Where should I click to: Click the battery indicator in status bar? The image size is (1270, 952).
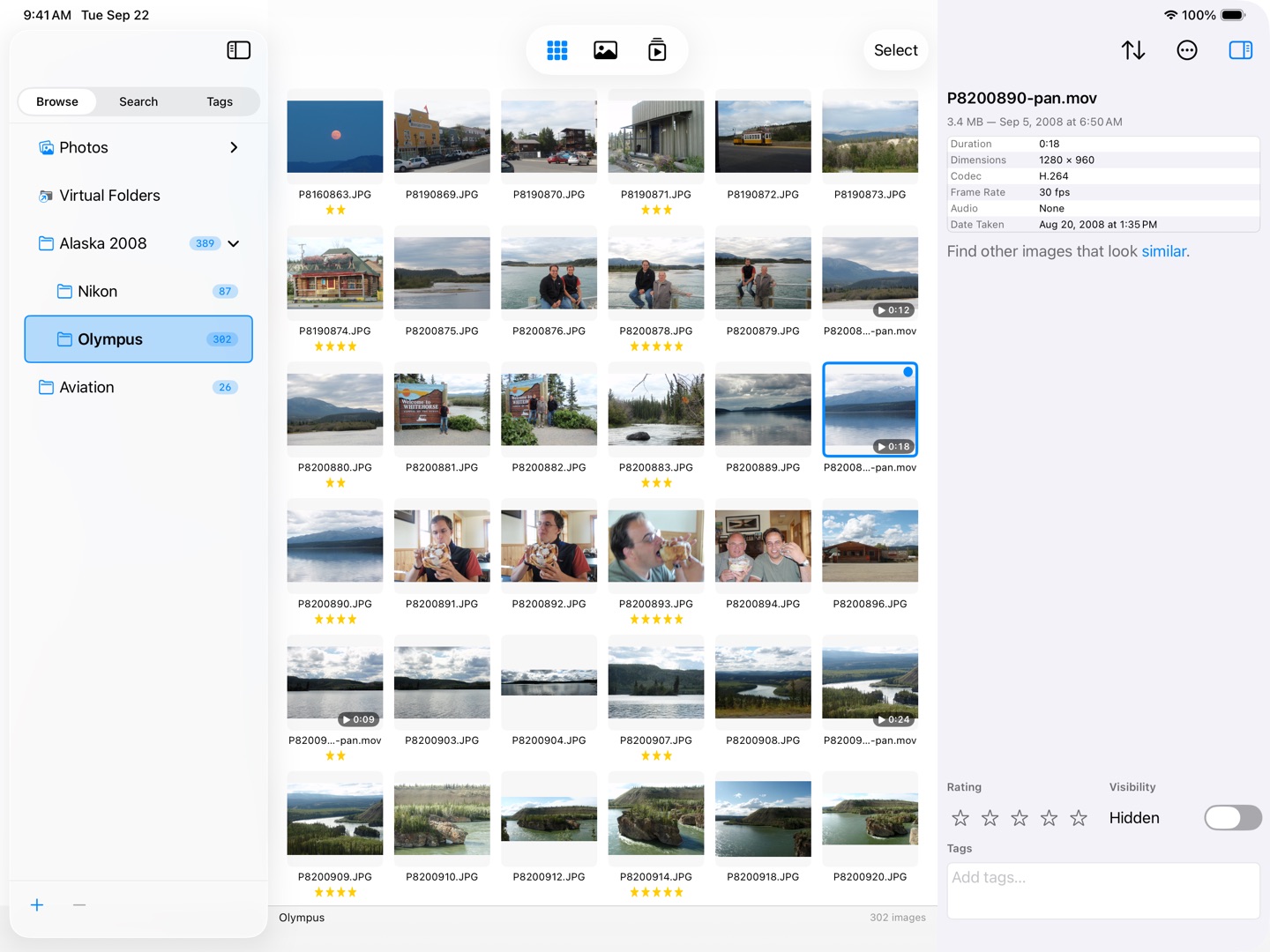click(1233, 15)
